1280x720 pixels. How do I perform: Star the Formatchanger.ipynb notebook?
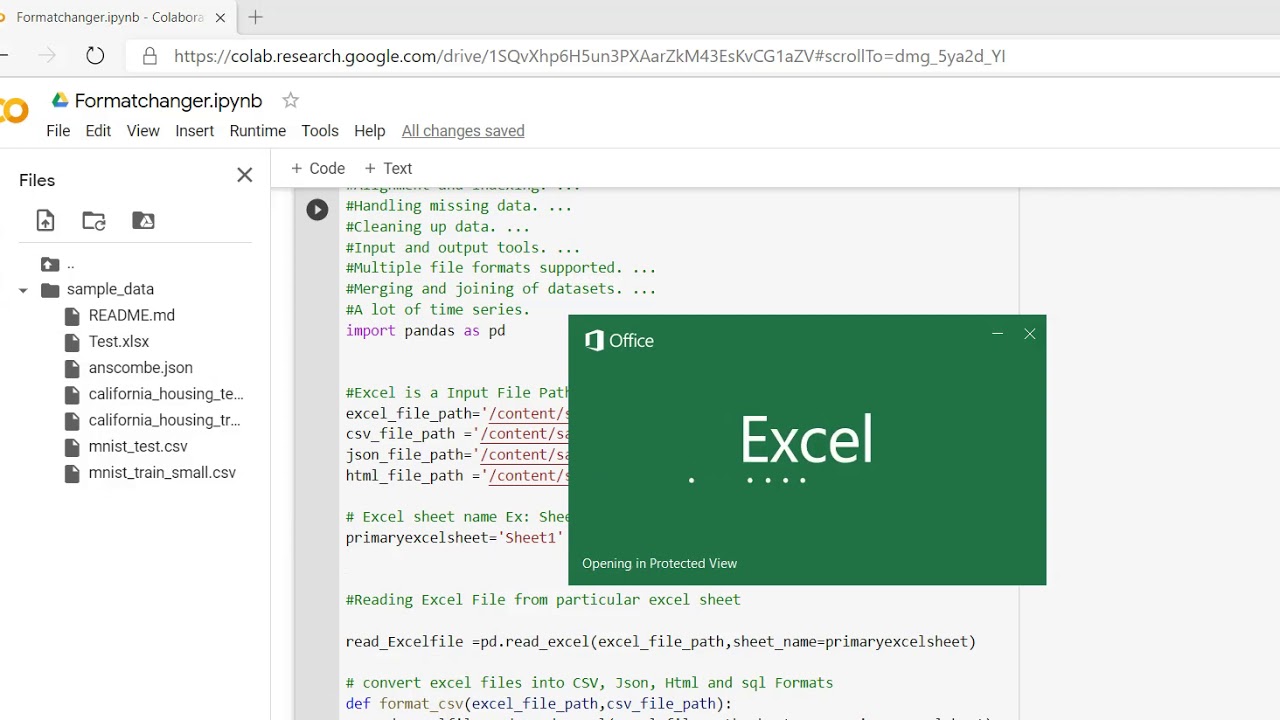tap(290, 100)
